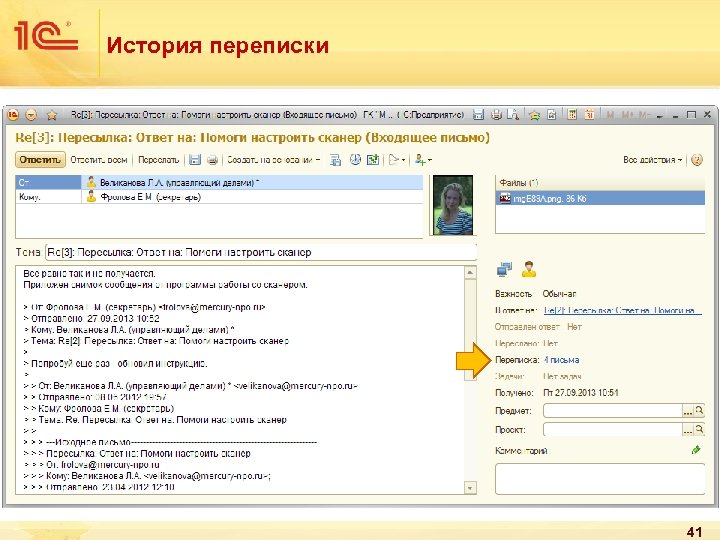Open the 'Переписка: 4 письма' link
This screenshot has width=720, height=540.
(561, 360)
